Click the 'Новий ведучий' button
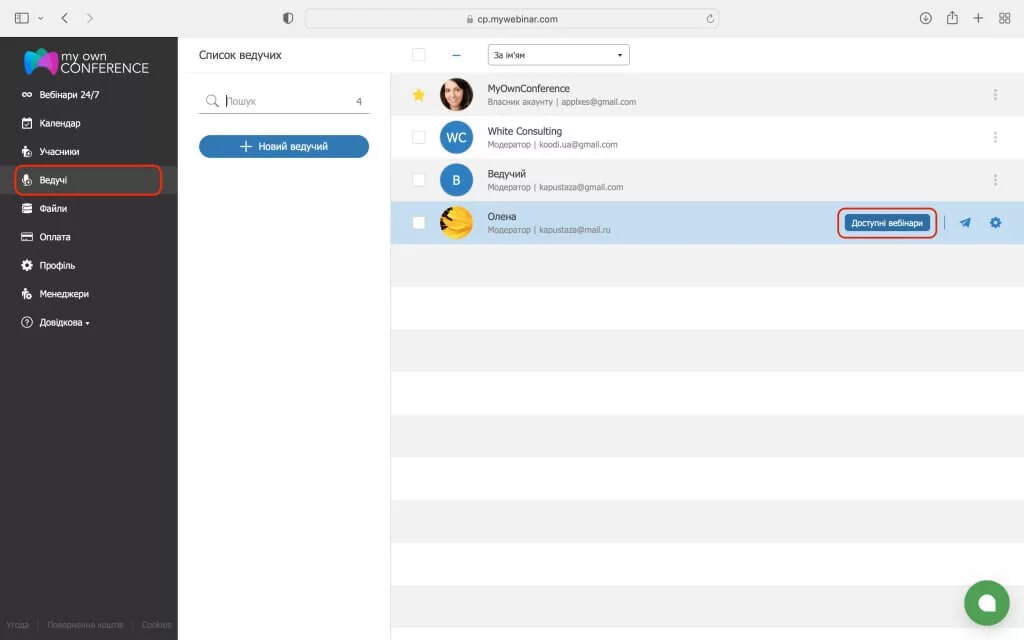1024x640 pixels. [x=284, y=147]
